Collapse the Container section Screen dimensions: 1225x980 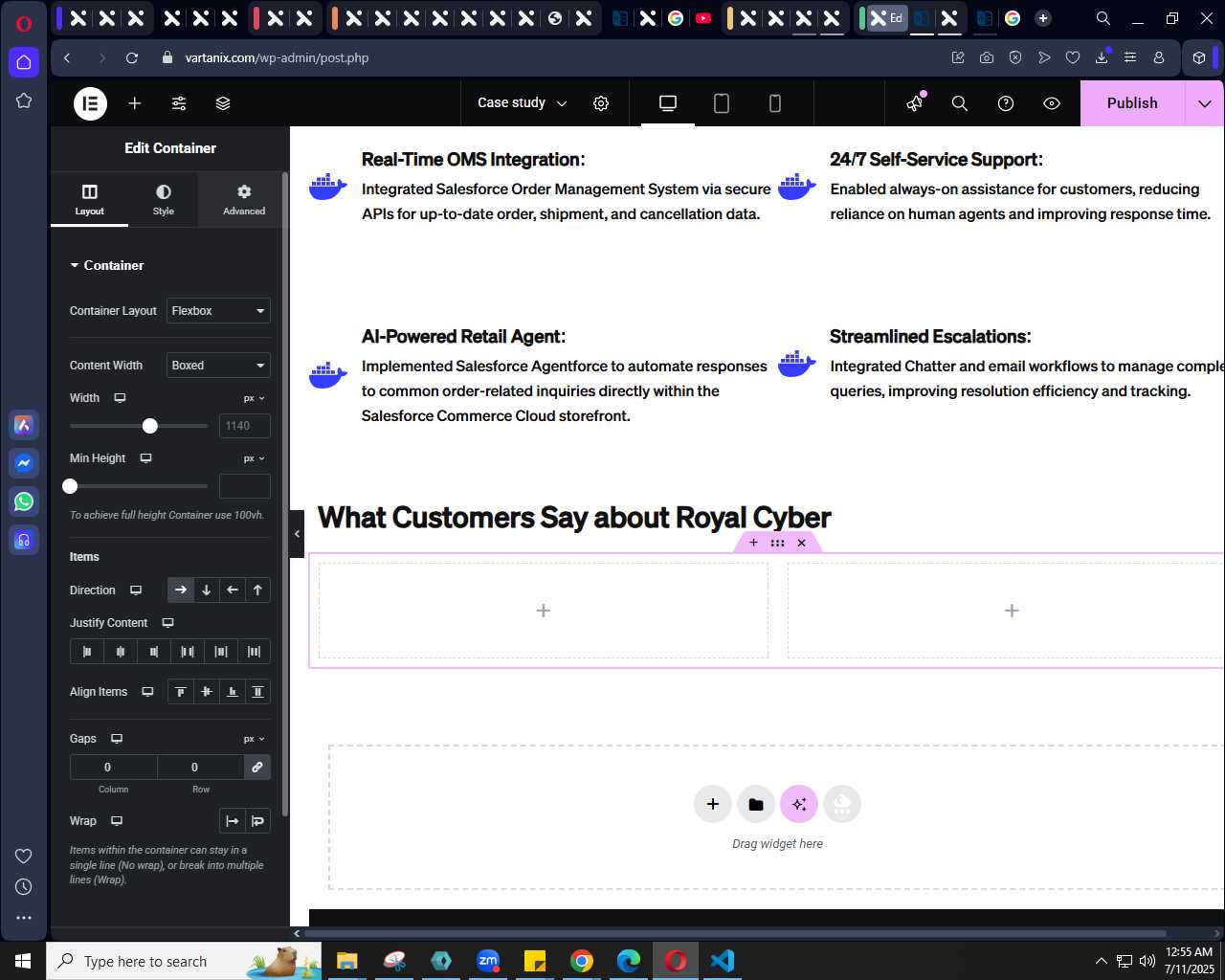pyautogui.click(x=107, y=265)
